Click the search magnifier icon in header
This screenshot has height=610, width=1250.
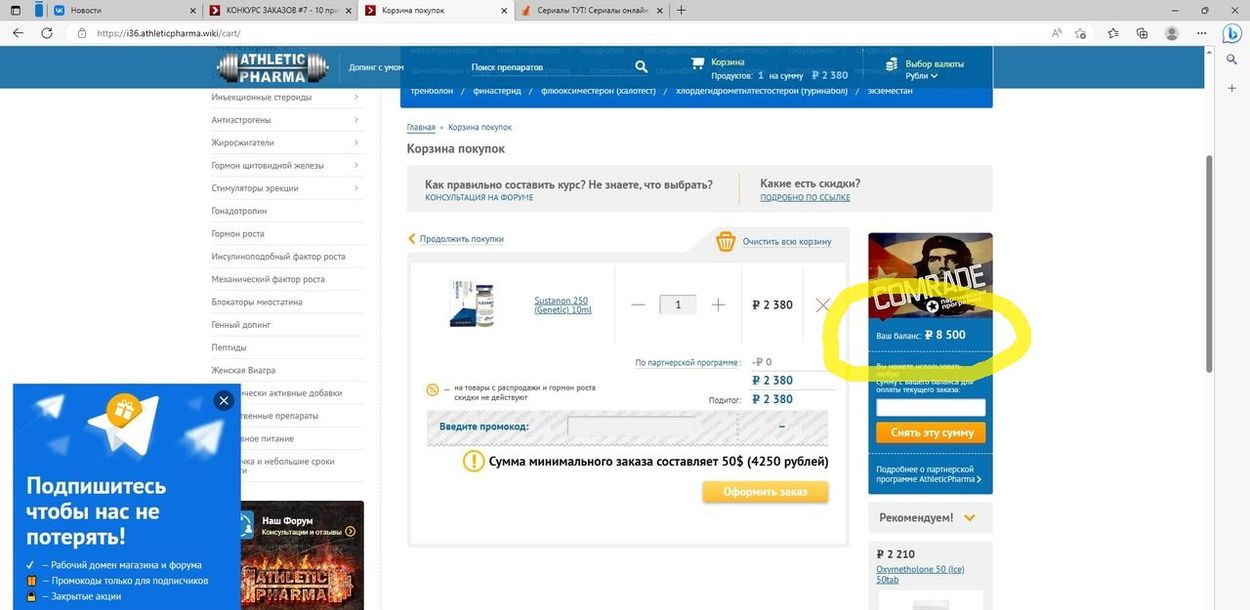(642, 68)
